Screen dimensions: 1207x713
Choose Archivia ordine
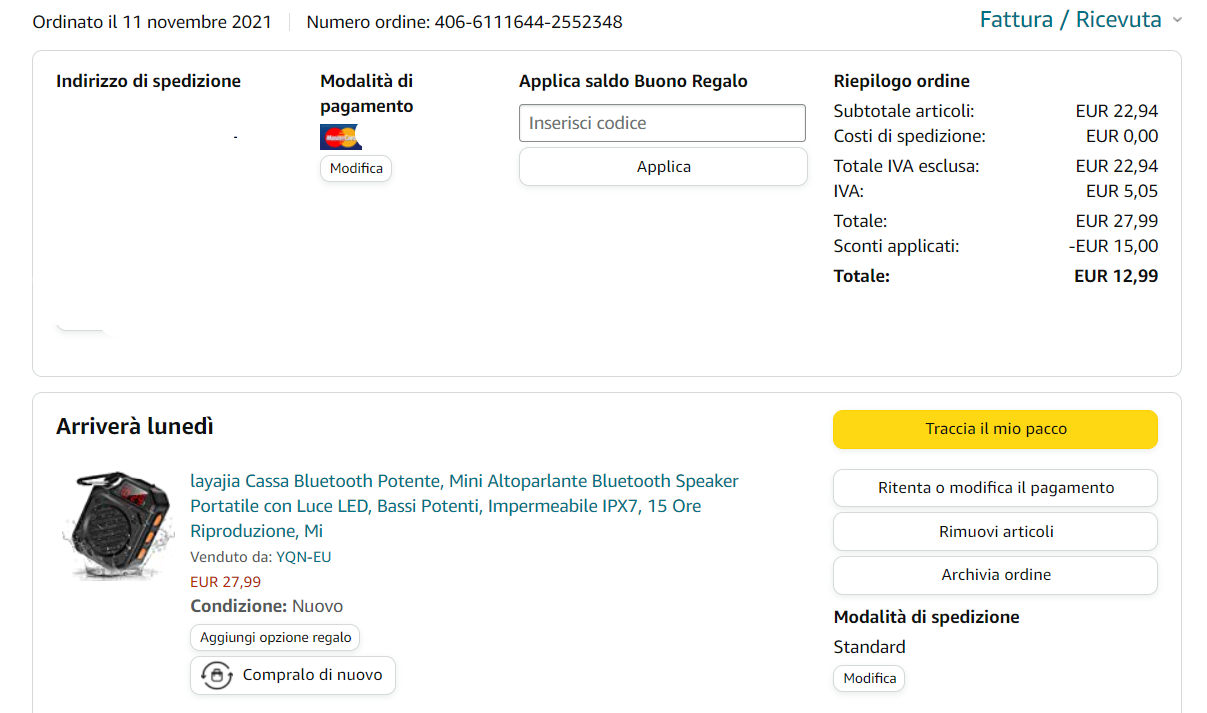[x=995, y=575]
